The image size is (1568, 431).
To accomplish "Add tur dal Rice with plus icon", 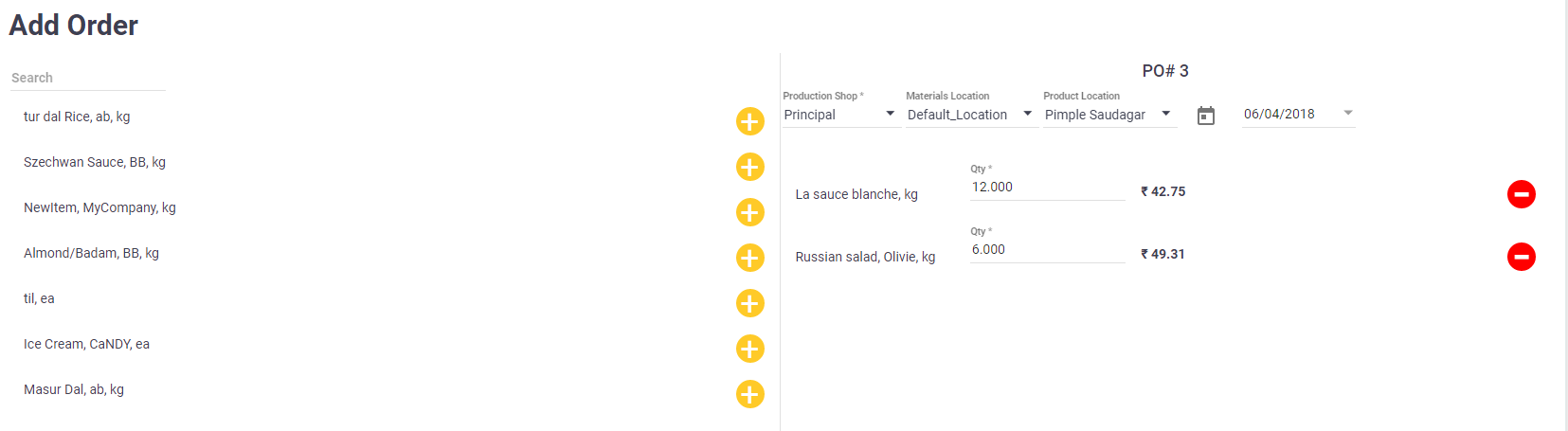I will point(750,121).
